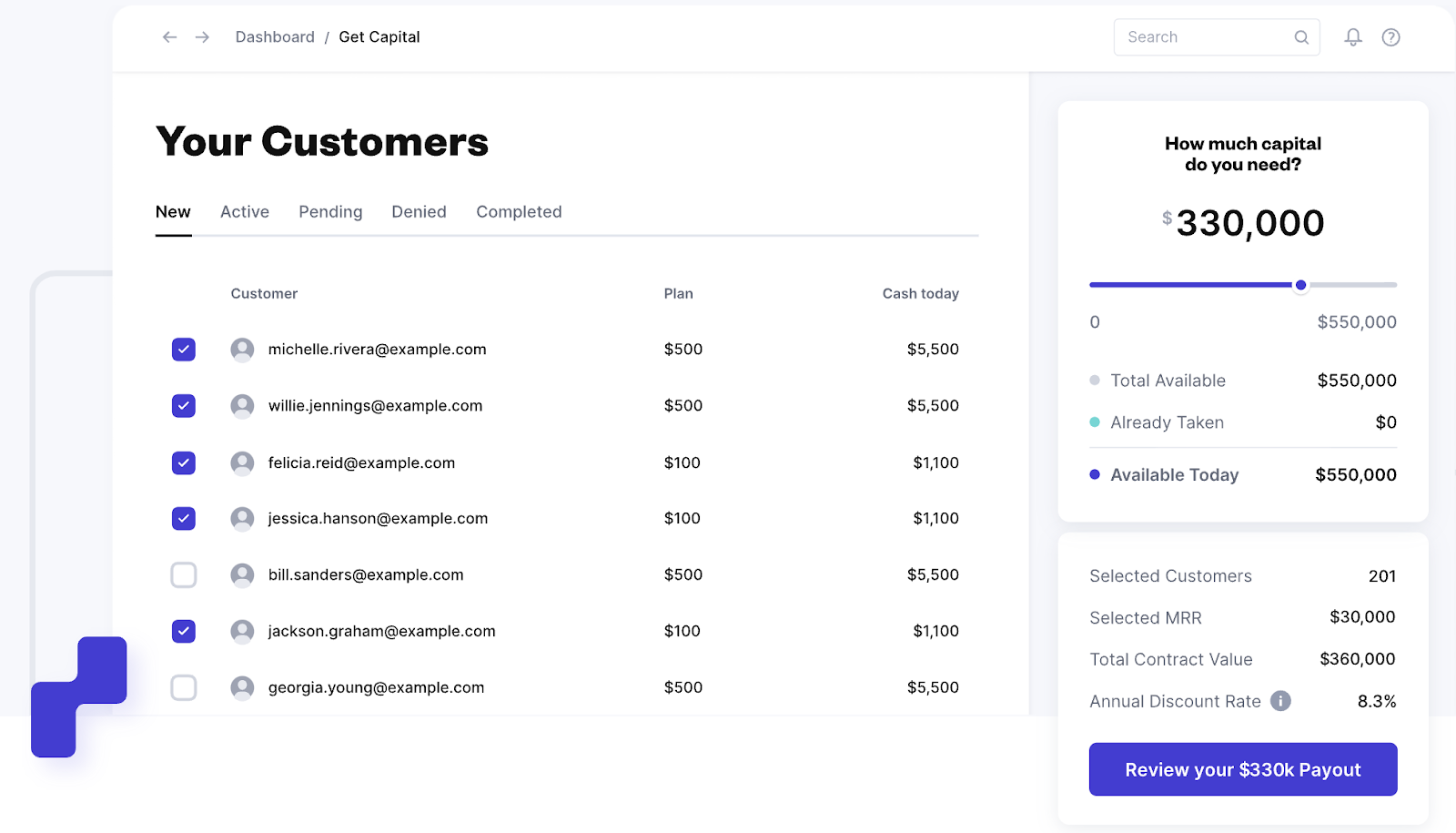Open the help question mark icon
Viewport: 1456px width, 833px height.
[1390, 37]
